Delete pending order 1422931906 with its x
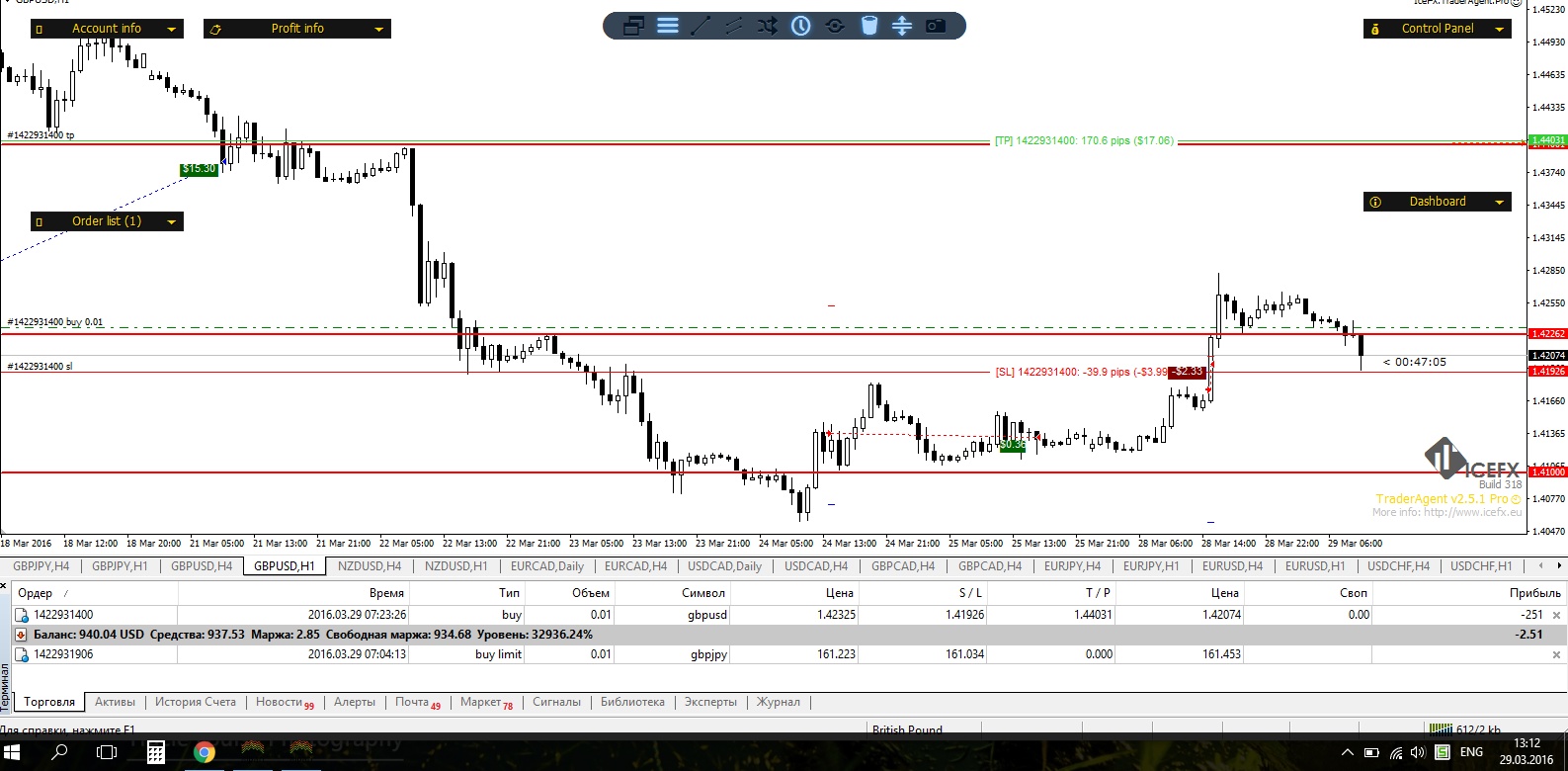 point(1556,654)
